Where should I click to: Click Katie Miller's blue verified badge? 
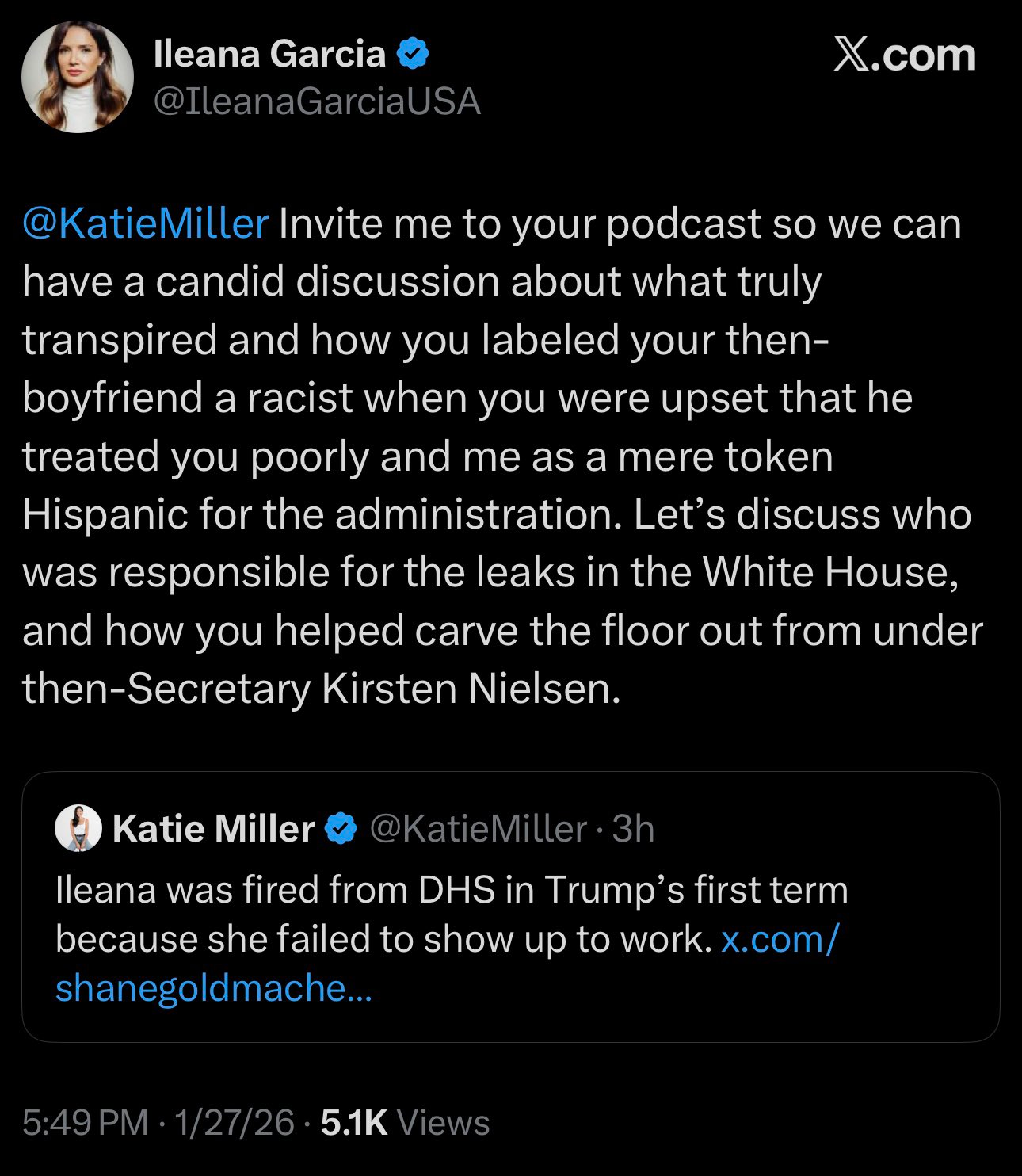pos(341,829)
